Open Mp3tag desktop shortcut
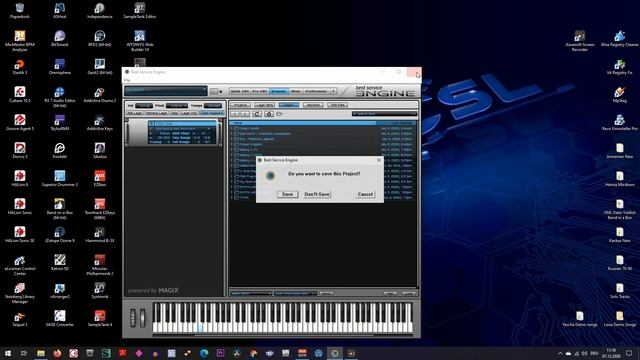This screenshot has height=360, width=640. click(620, 95)
